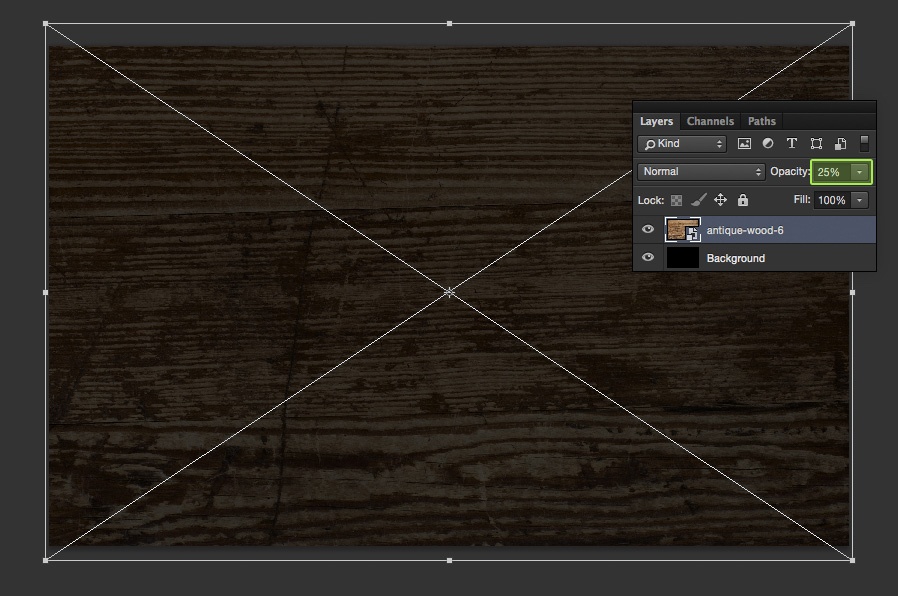Click the pixel layer filter icon
Image resolution: width=898 pixels, height=596 pixels.
pyautogui.click(x=744, y=144)
